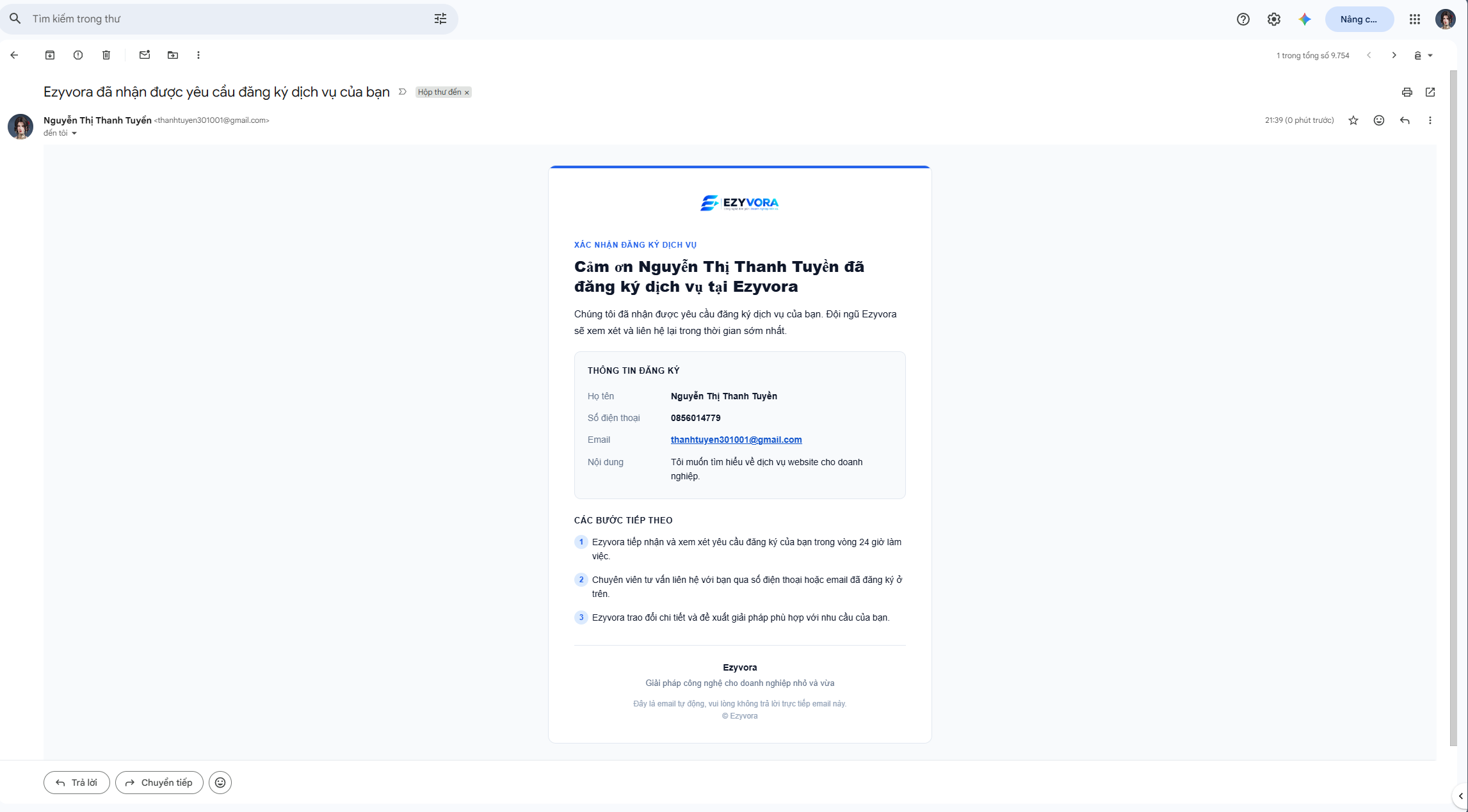Click the '21:39 (0 phút trước)' timestamp
The width and height of the screenshot is (1468, 812).
[x=1300, y=120]
